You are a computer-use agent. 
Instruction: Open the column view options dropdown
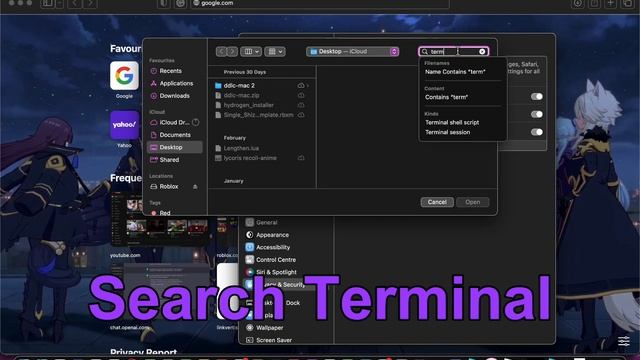pos(251,51)
